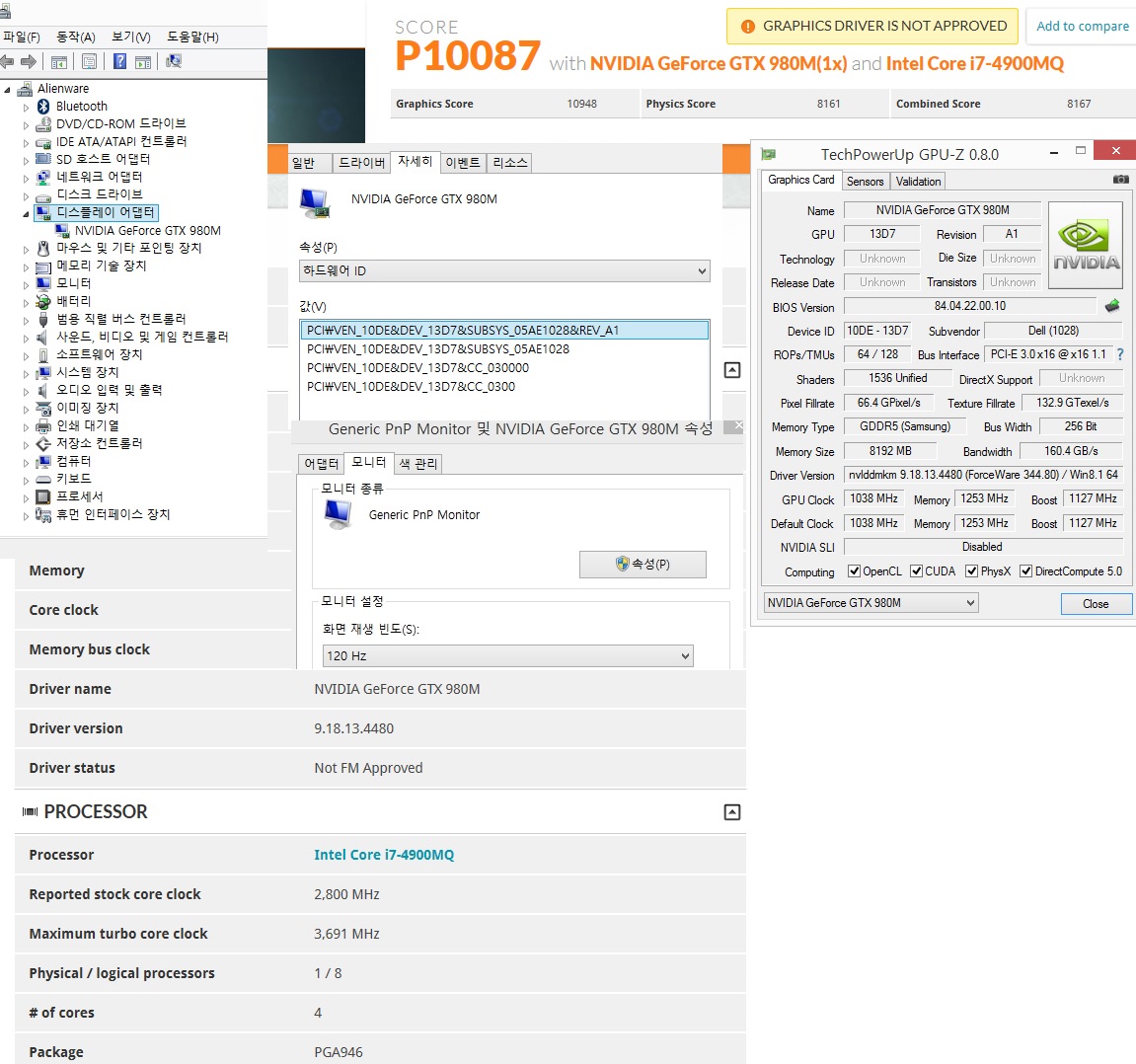Expand the 시스템 장치 tree node
This screenshot has width=1136, height=1064.
[26, 373]
